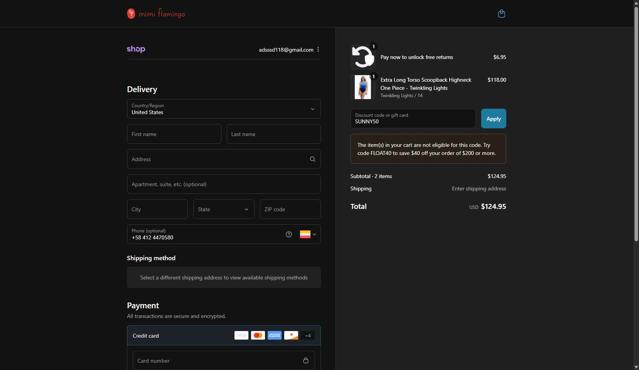The height and width of the screenshot is (370, 639).
Task: Open account options menu beside email
Action: [318, 50]
